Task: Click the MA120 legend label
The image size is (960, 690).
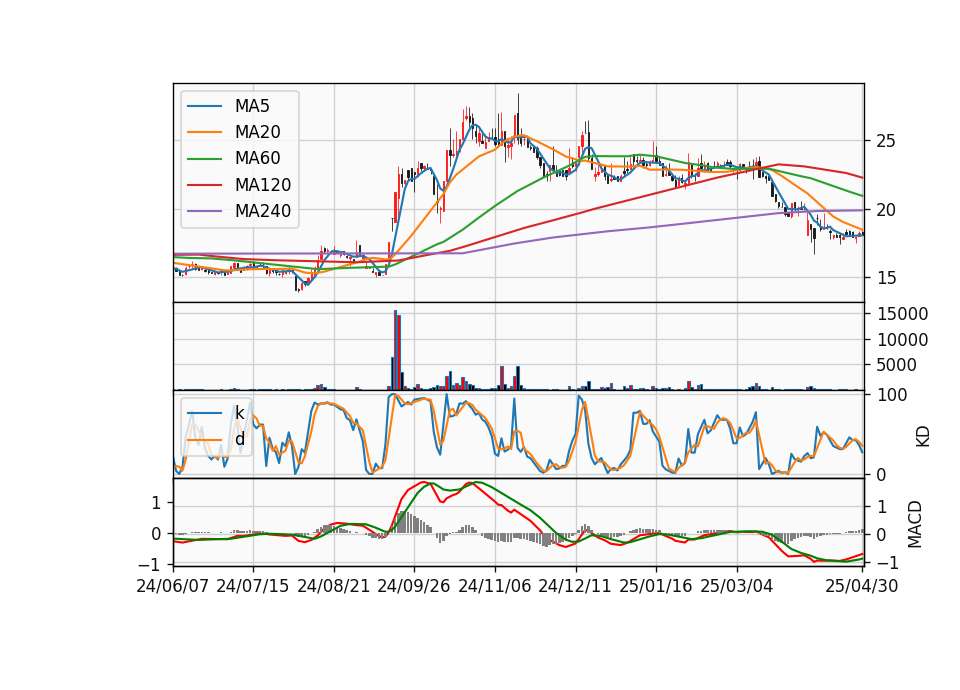Action: pos(263,185)
